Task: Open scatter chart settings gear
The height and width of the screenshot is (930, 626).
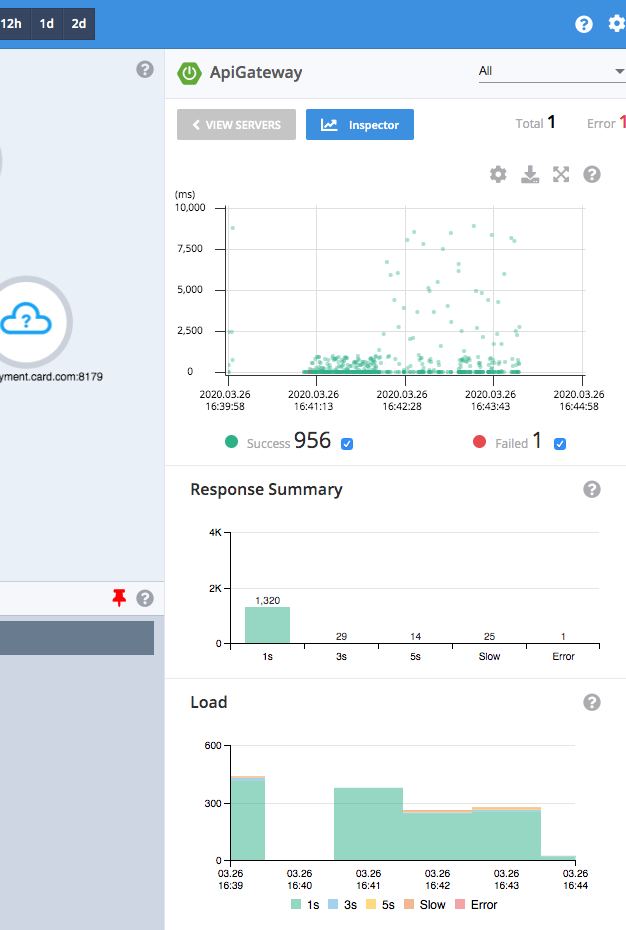Action: 498,174
